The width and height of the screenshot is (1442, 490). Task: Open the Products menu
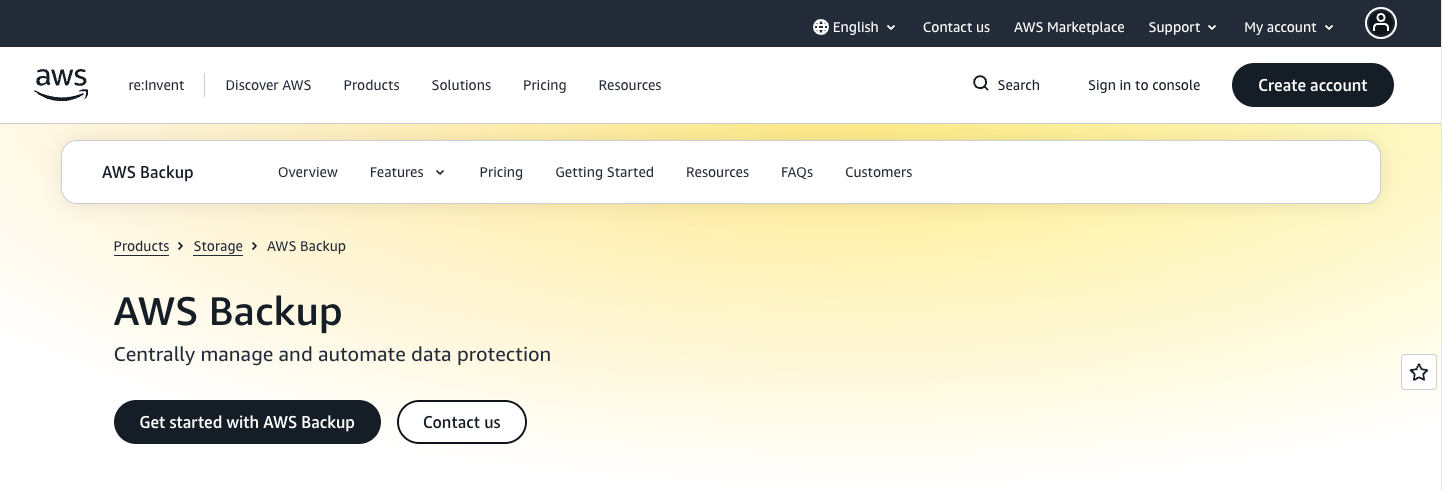(371, 85)
